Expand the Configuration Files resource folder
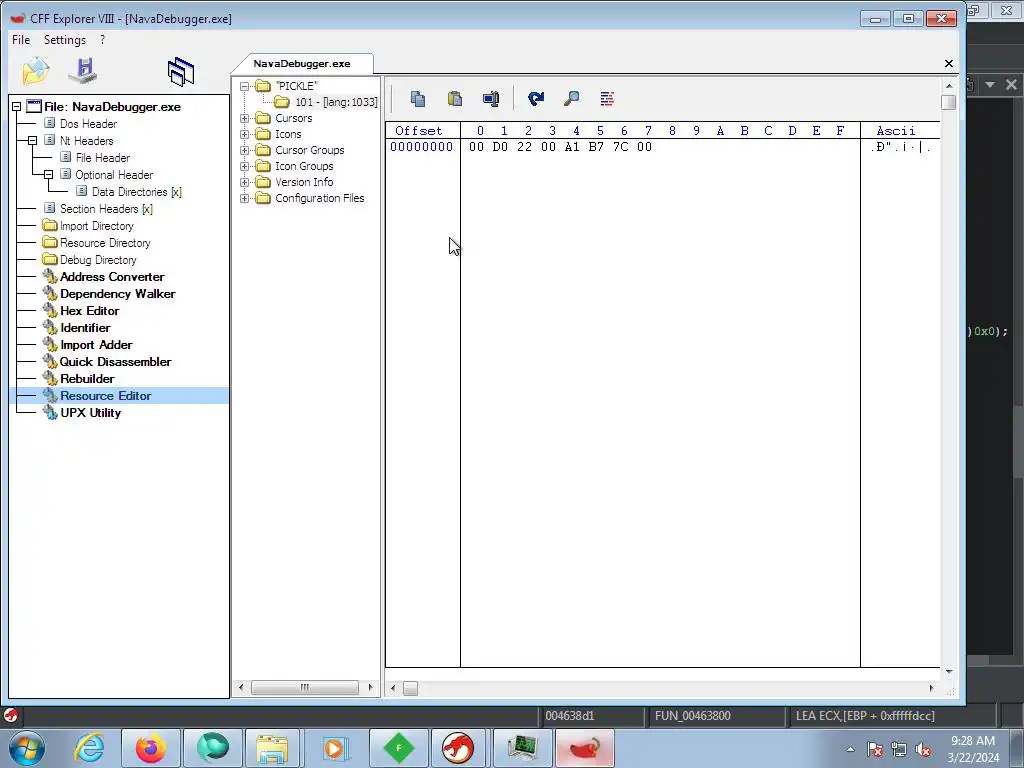 click(x=245, y=199)
